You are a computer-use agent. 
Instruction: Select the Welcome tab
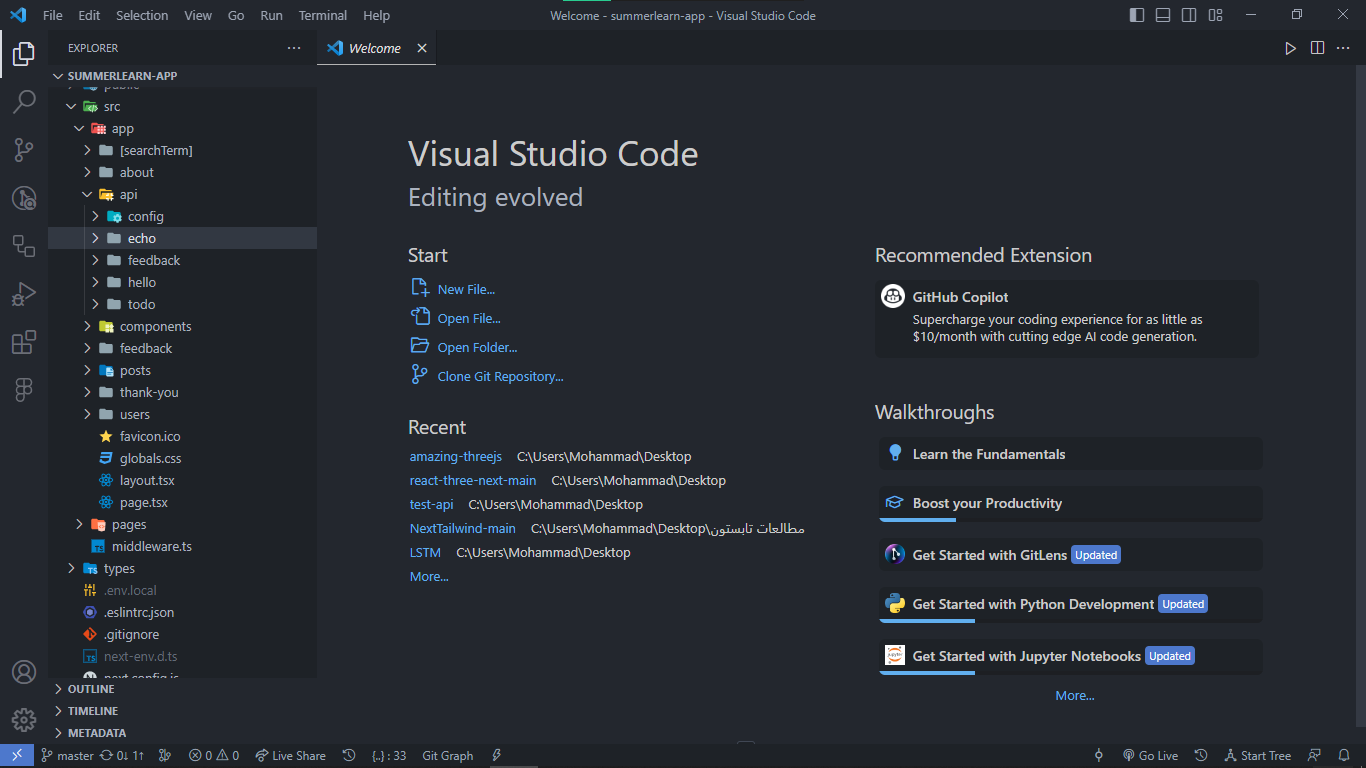[x=376, y=48]
